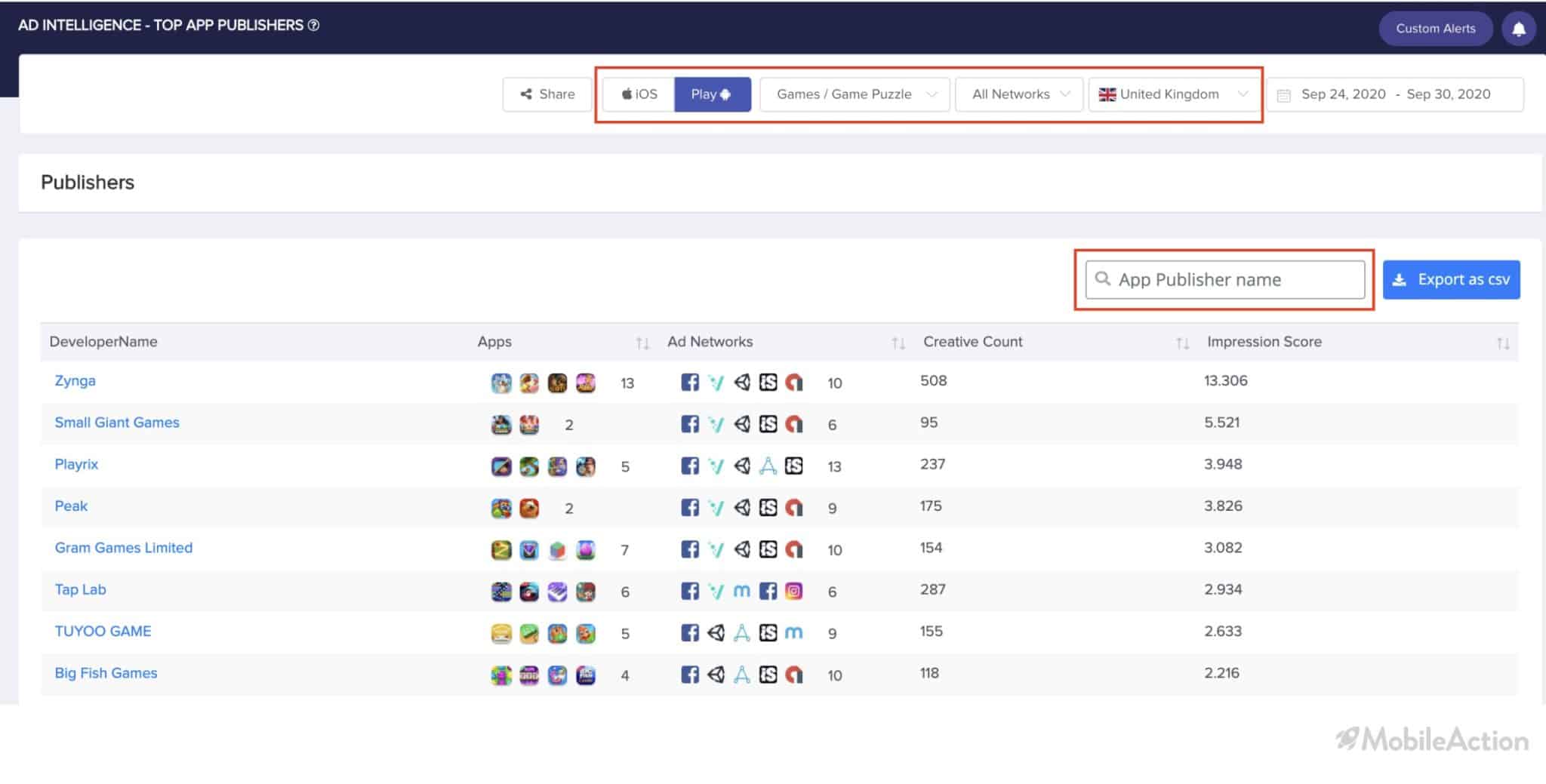The image size is (1546, 784).
Task: Click the ironSource icon in Gram Games Limited row
Action: pyautogui.click(x=768, y=549)
